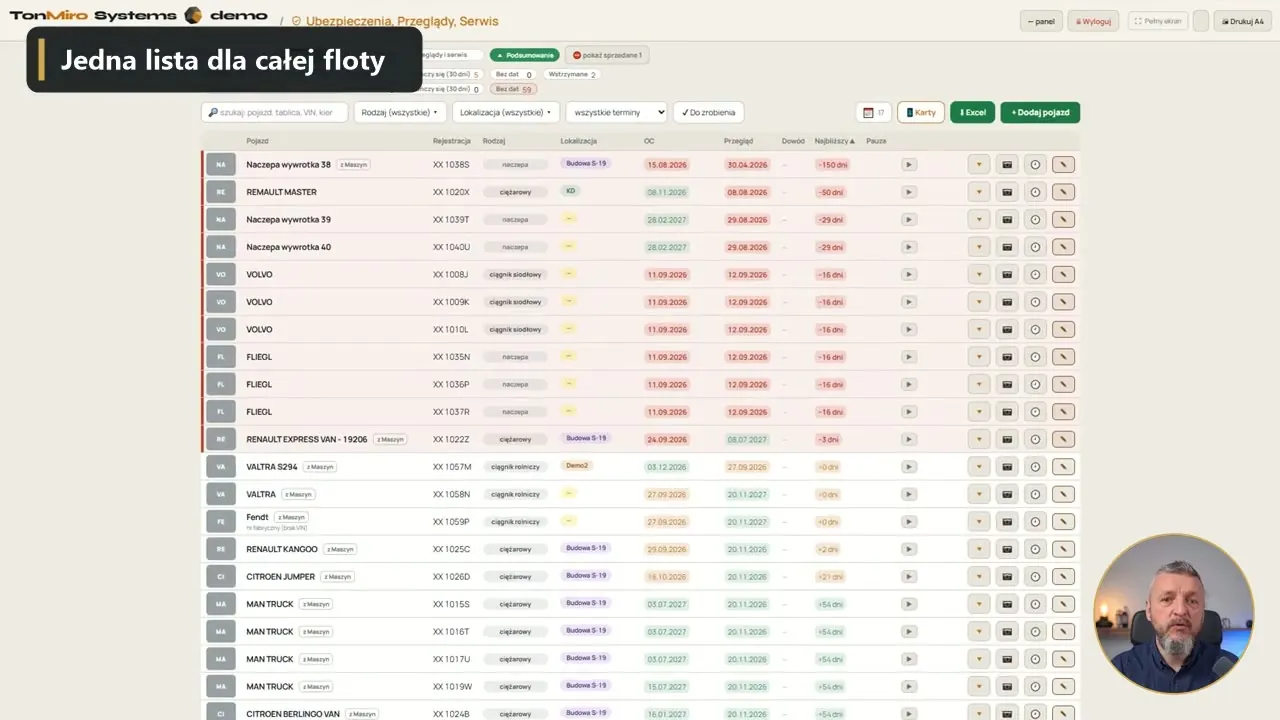Click the vehicle search input field
This screenshot has width=1280, height=720.
(275, 113)
